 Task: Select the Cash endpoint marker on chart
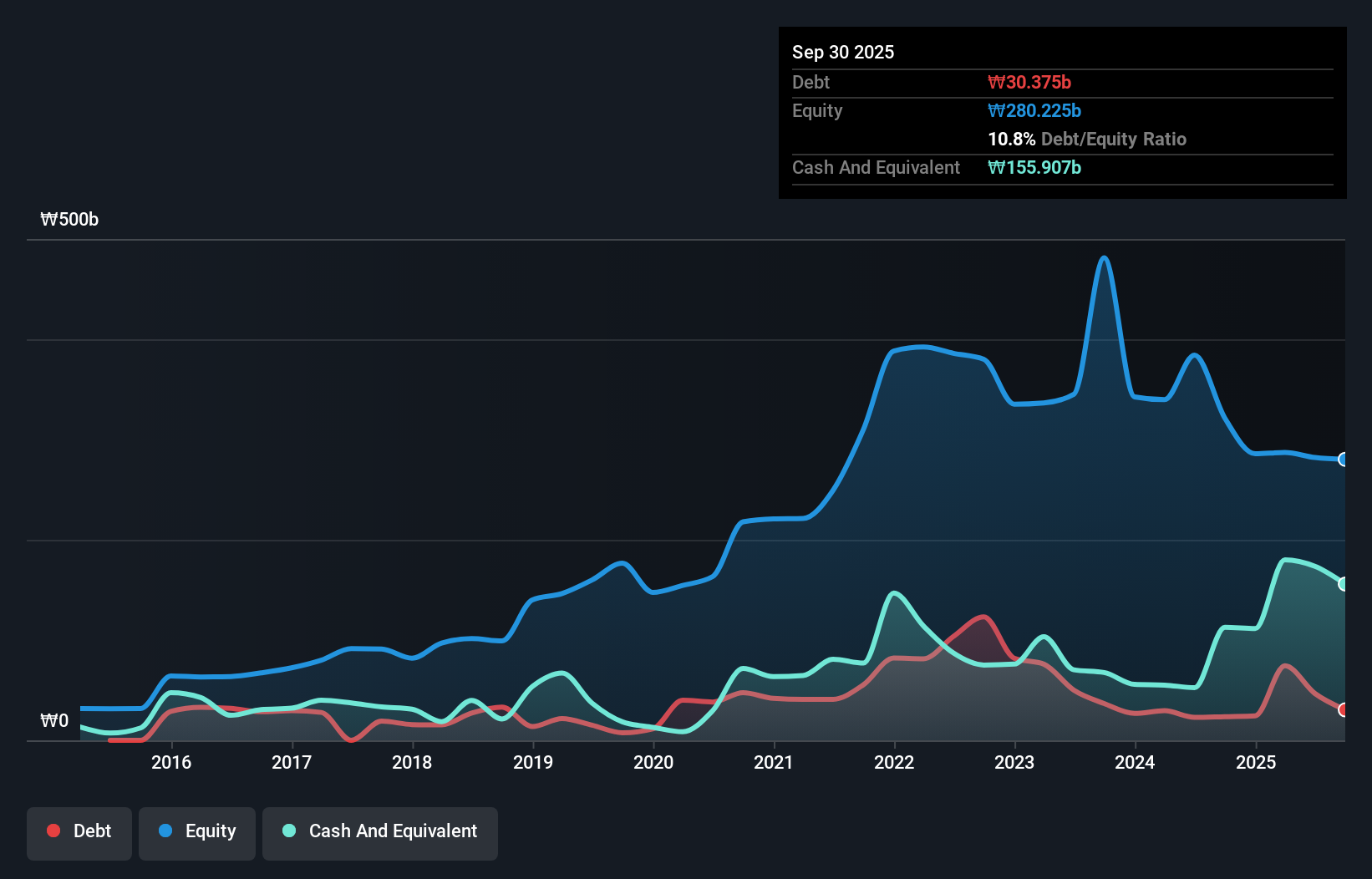(1344, 584)
